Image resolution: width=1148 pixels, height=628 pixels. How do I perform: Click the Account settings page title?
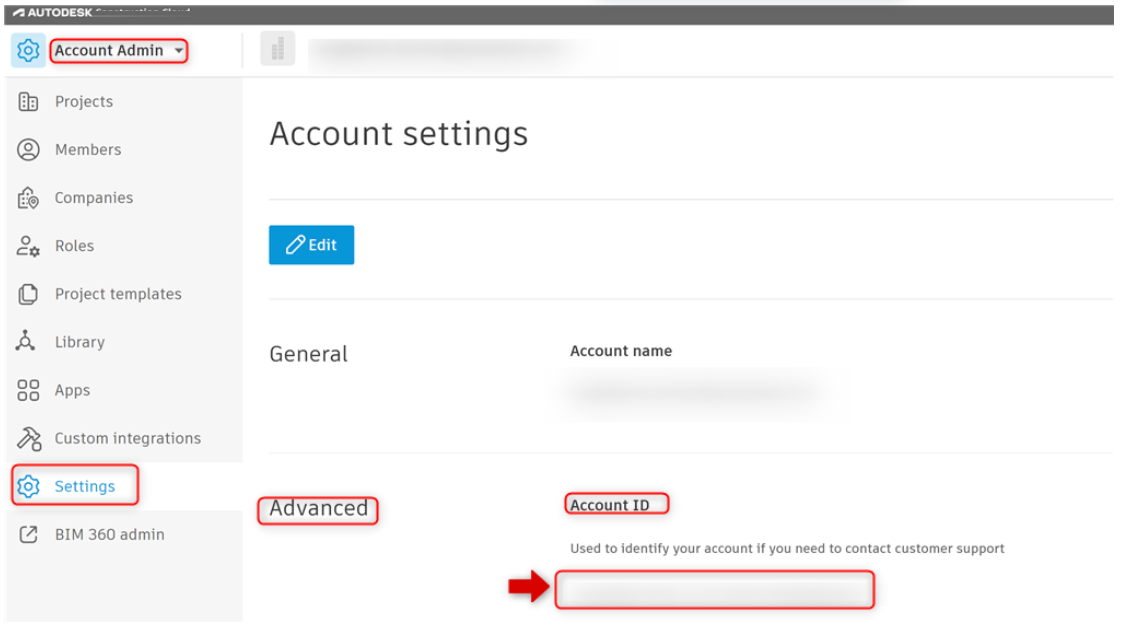click(x=398, y=134)
